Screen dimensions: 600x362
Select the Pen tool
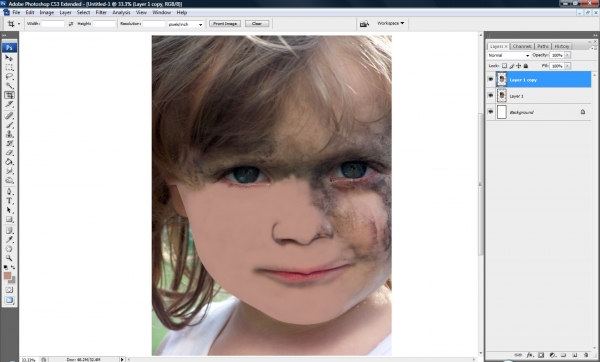click(9, 192)
